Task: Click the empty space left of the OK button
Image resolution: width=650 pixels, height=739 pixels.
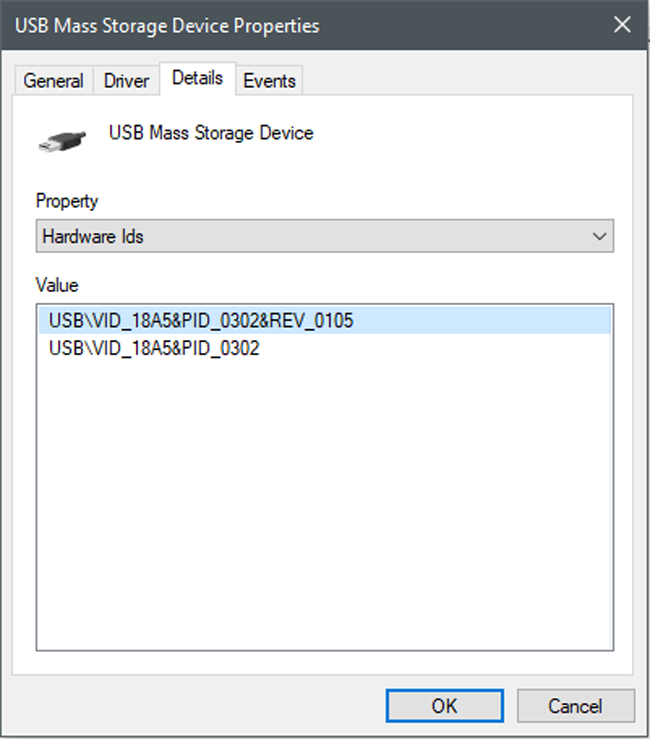Action: [200, 705]
